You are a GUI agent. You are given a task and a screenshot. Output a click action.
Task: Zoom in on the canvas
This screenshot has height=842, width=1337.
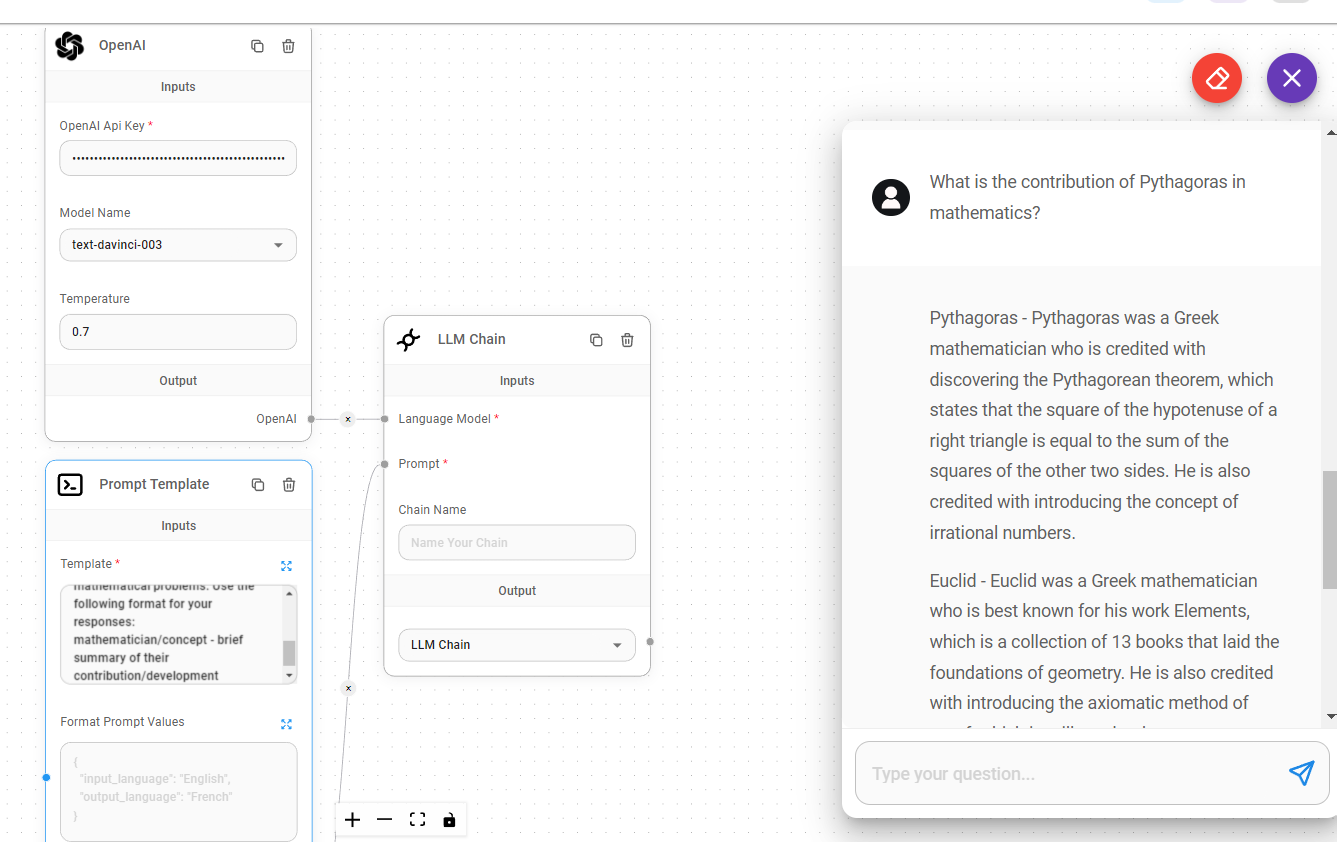352,819
